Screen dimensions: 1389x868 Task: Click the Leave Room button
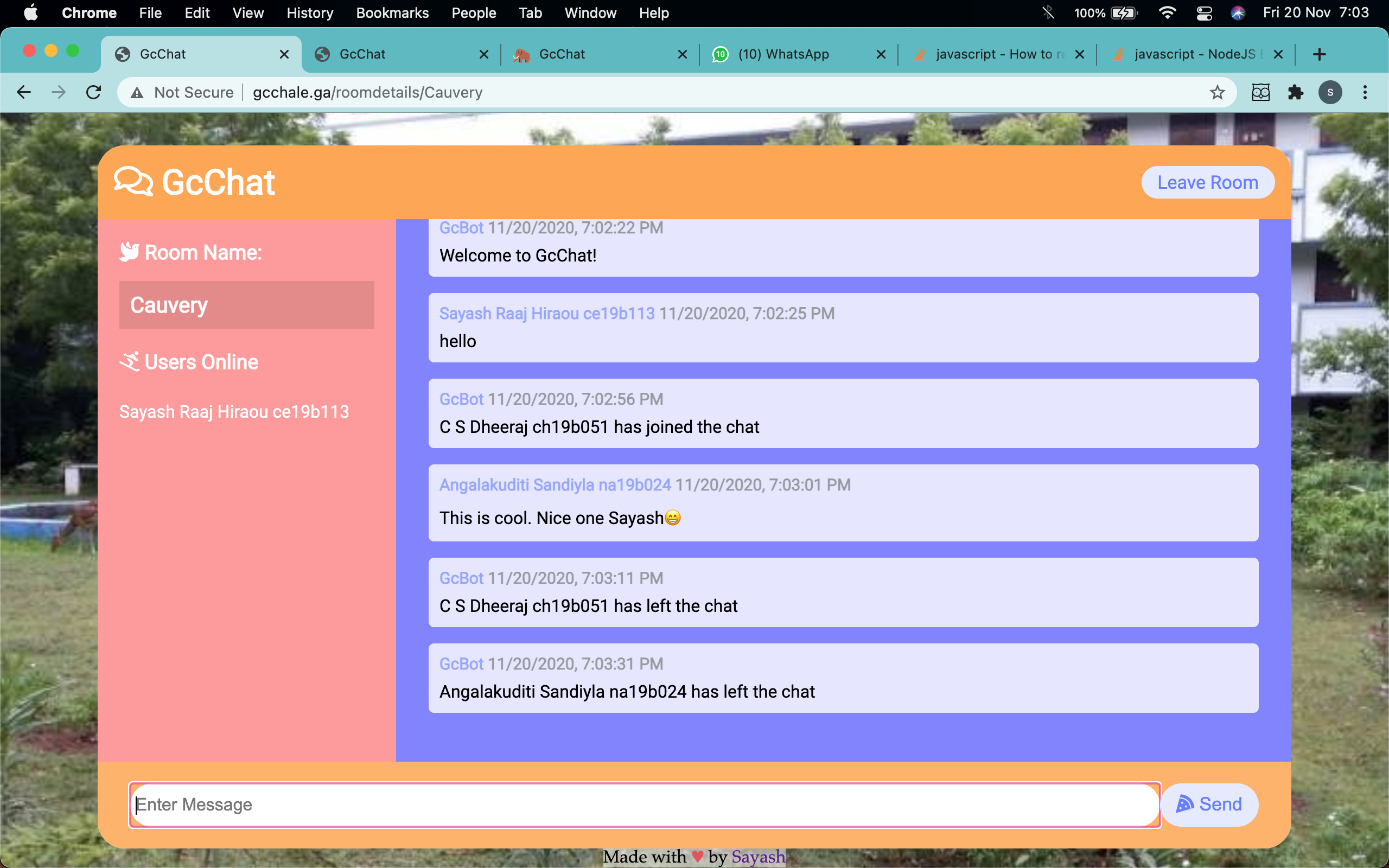[1208, 183]
